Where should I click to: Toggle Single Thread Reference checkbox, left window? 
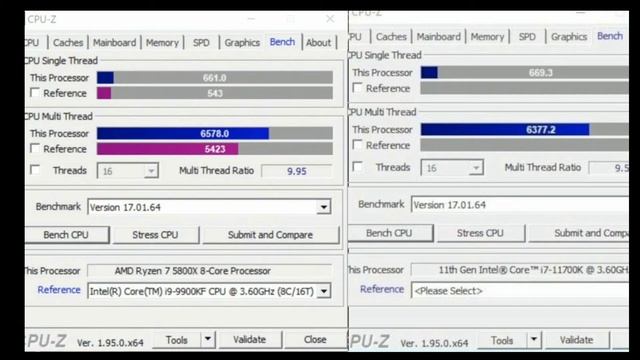[x=35, y=93]
